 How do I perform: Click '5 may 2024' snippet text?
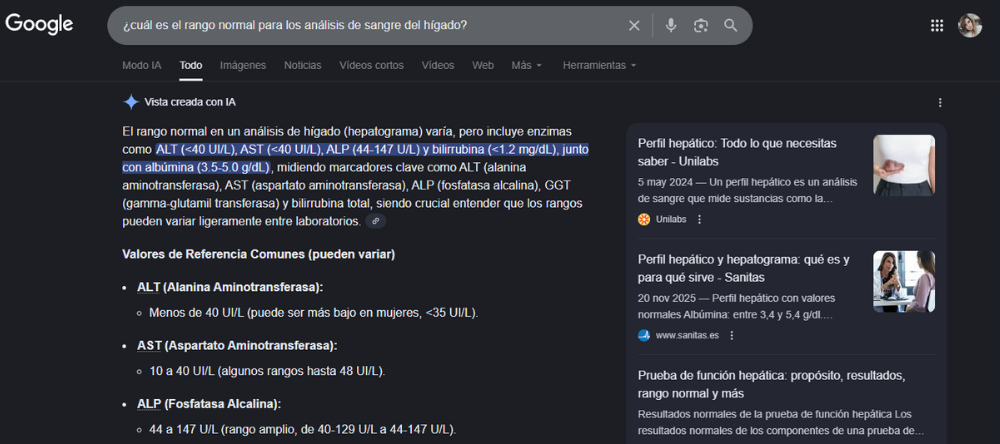pyautogui.click(x=747, y=190)
